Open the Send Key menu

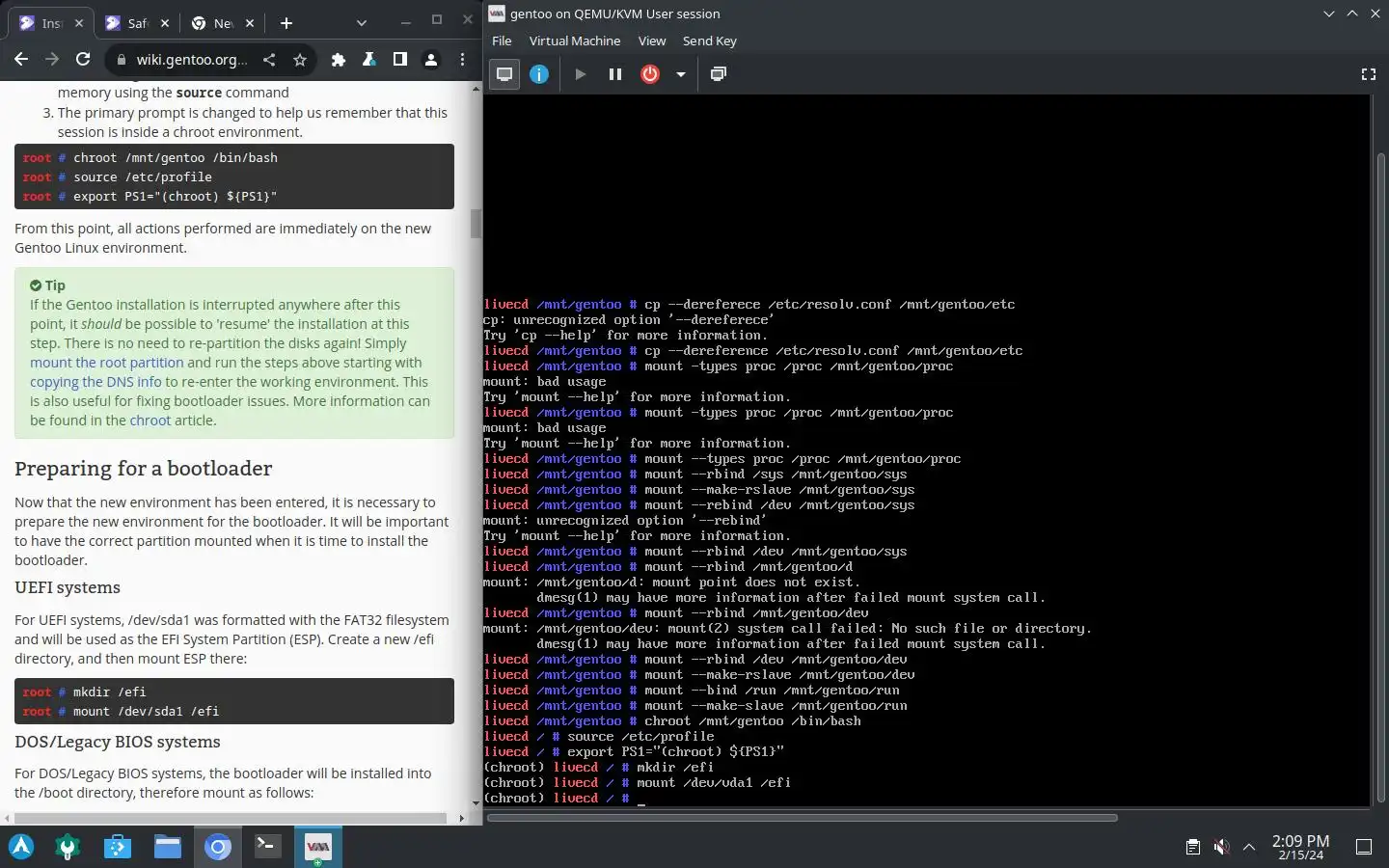710,41
